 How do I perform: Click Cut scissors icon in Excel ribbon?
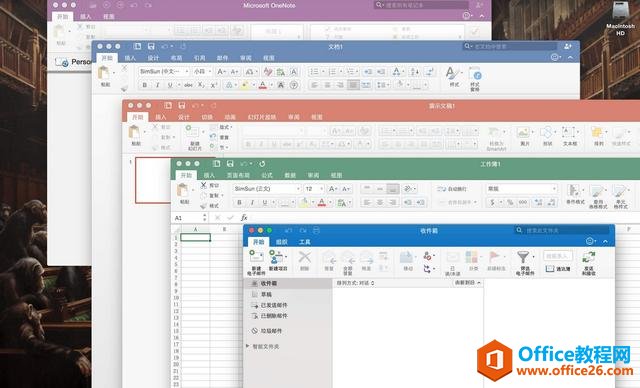[x=204, y=185]
